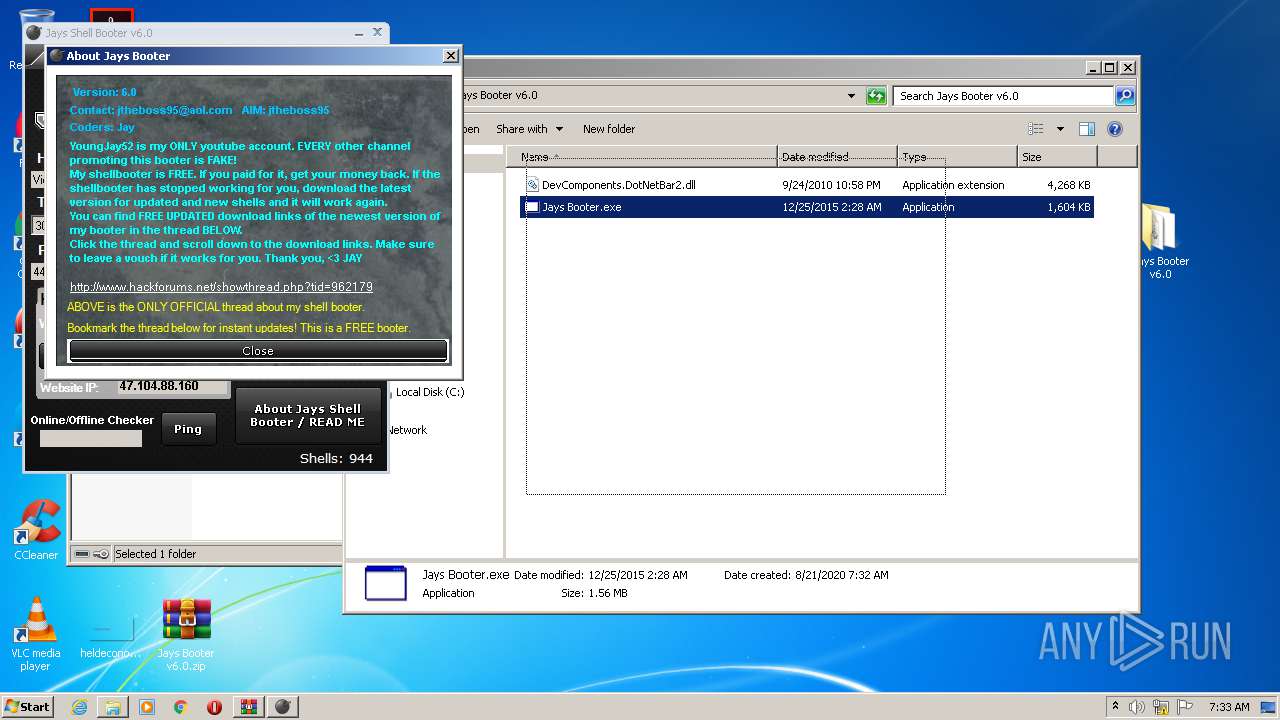Maximize the Explorer window
Screen dimensions: 1280x720
click(1109, 68)
